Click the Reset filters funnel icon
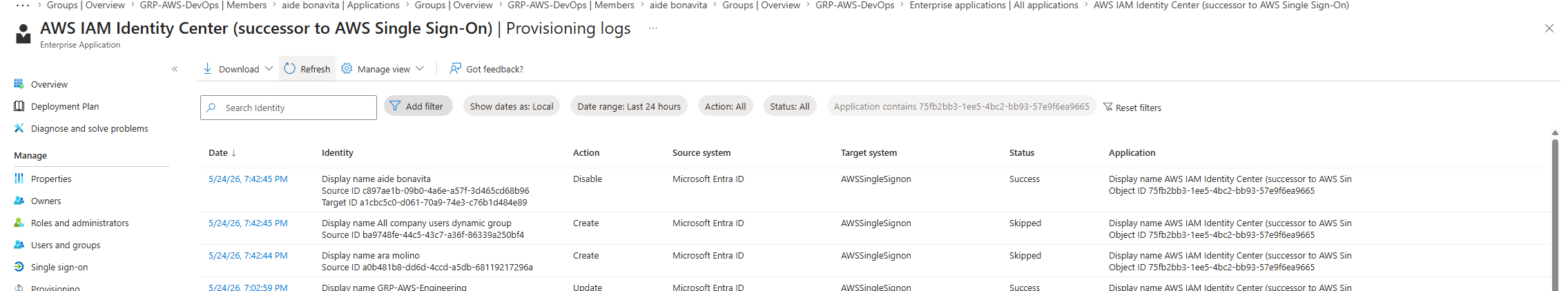This screenshot has width=1568, height=291. tap(1108, 107)
